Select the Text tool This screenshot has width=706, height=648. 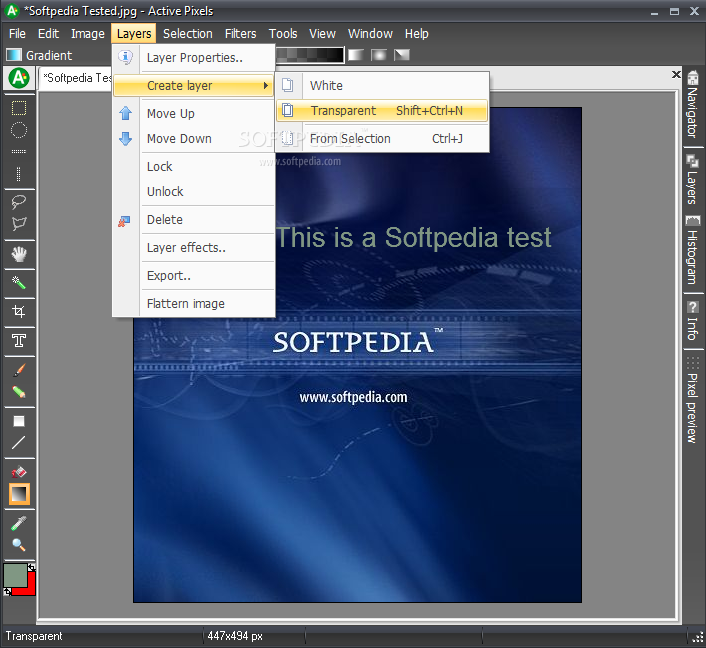coord(19,341)
